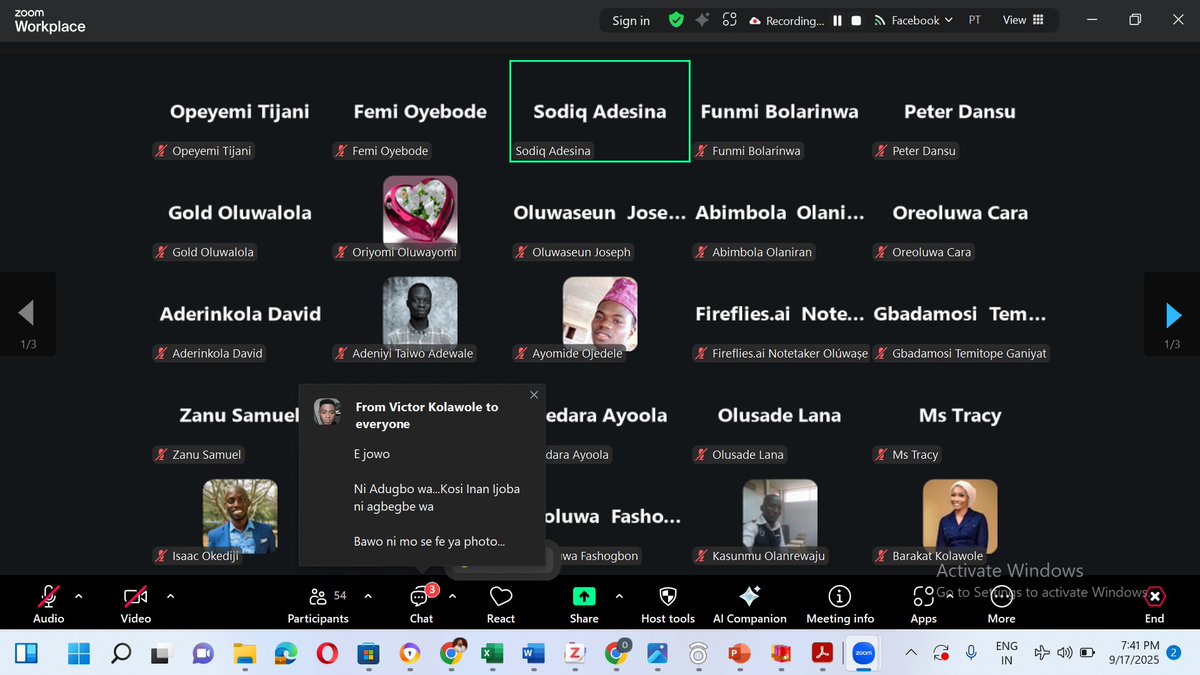Open Host tools shield
The width and height of the screenshot is (1200, 675).
668,603
